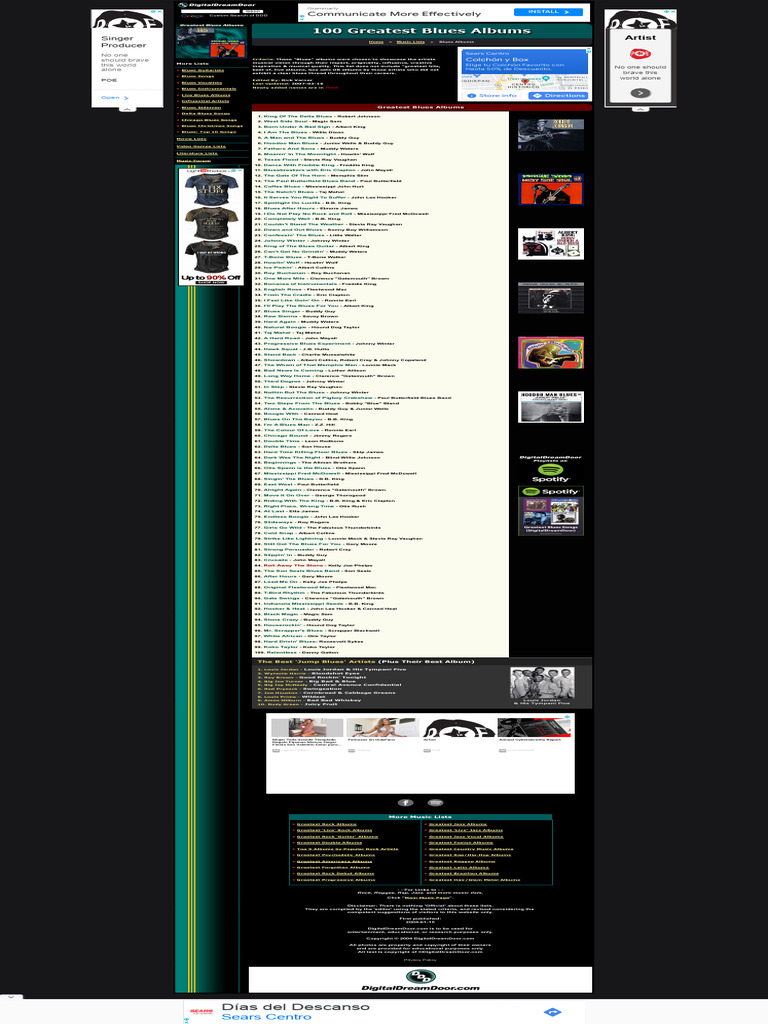
Task: Click Directions in the Sears ad
Action: [558, 95]
